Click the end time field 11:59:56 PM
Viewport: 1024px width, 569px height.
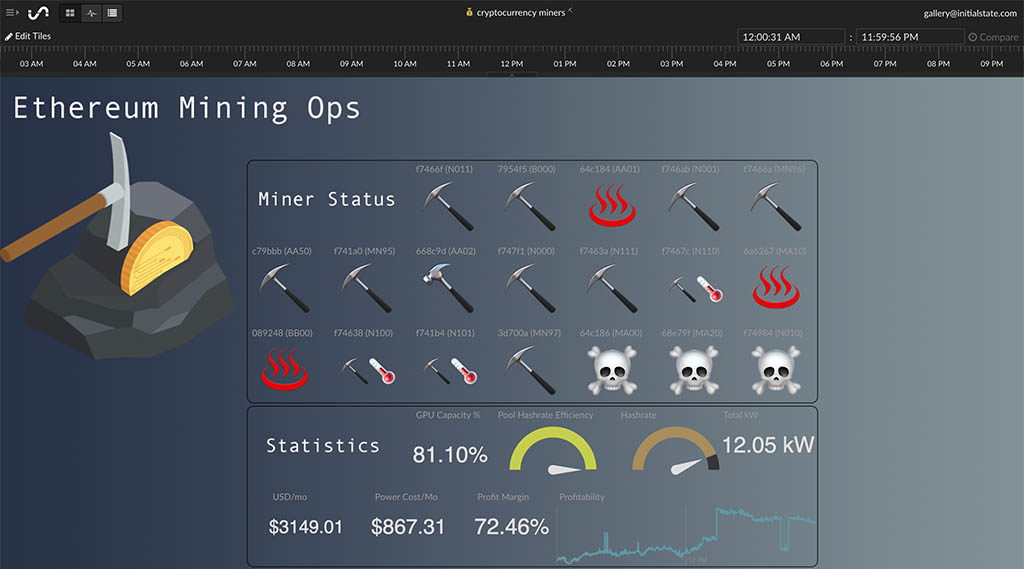(x=909, y=37)
